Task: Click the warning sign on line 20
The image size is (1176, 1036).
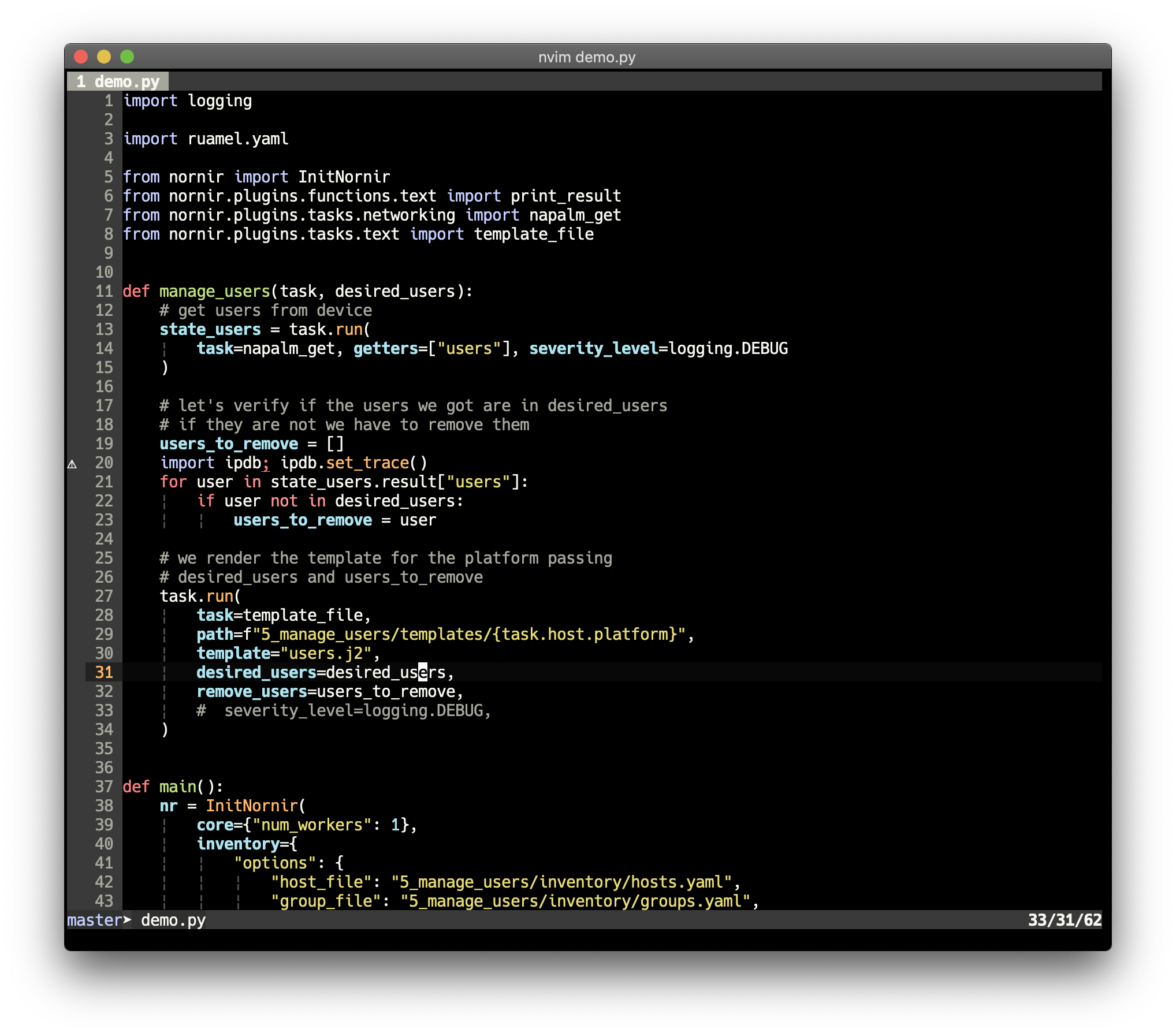Action: click(x=72, y=464)
